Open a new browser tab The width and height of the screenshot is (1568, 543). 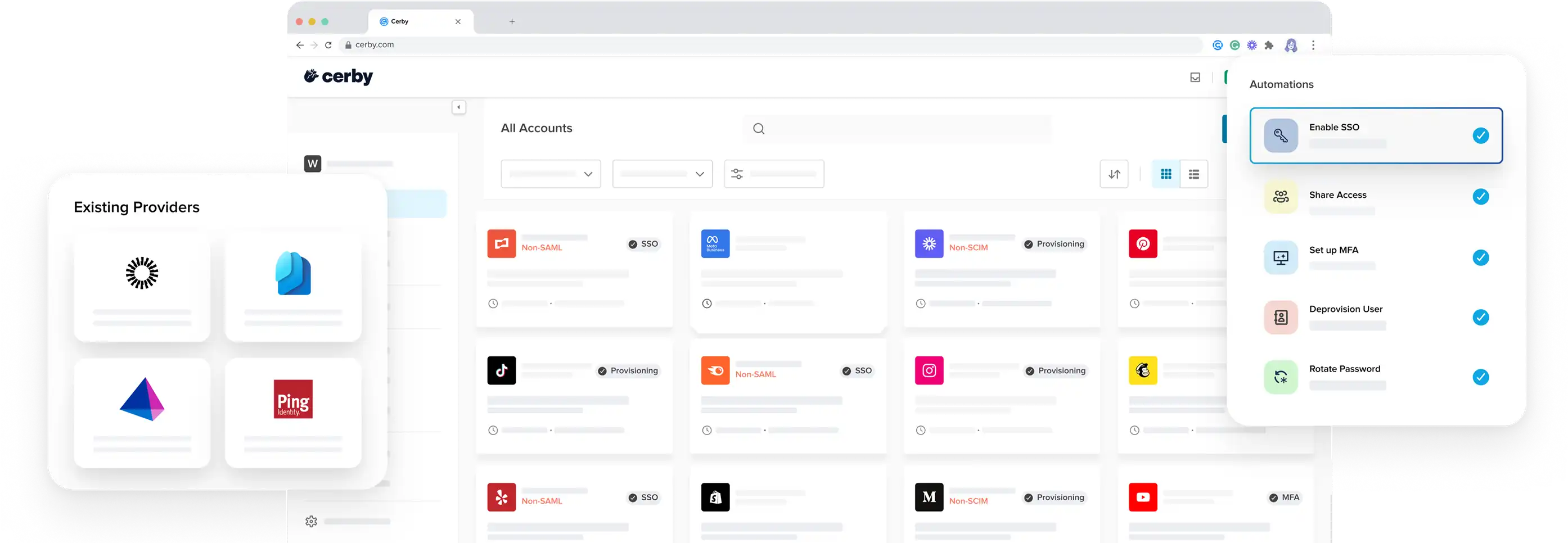tap(512, 22)
